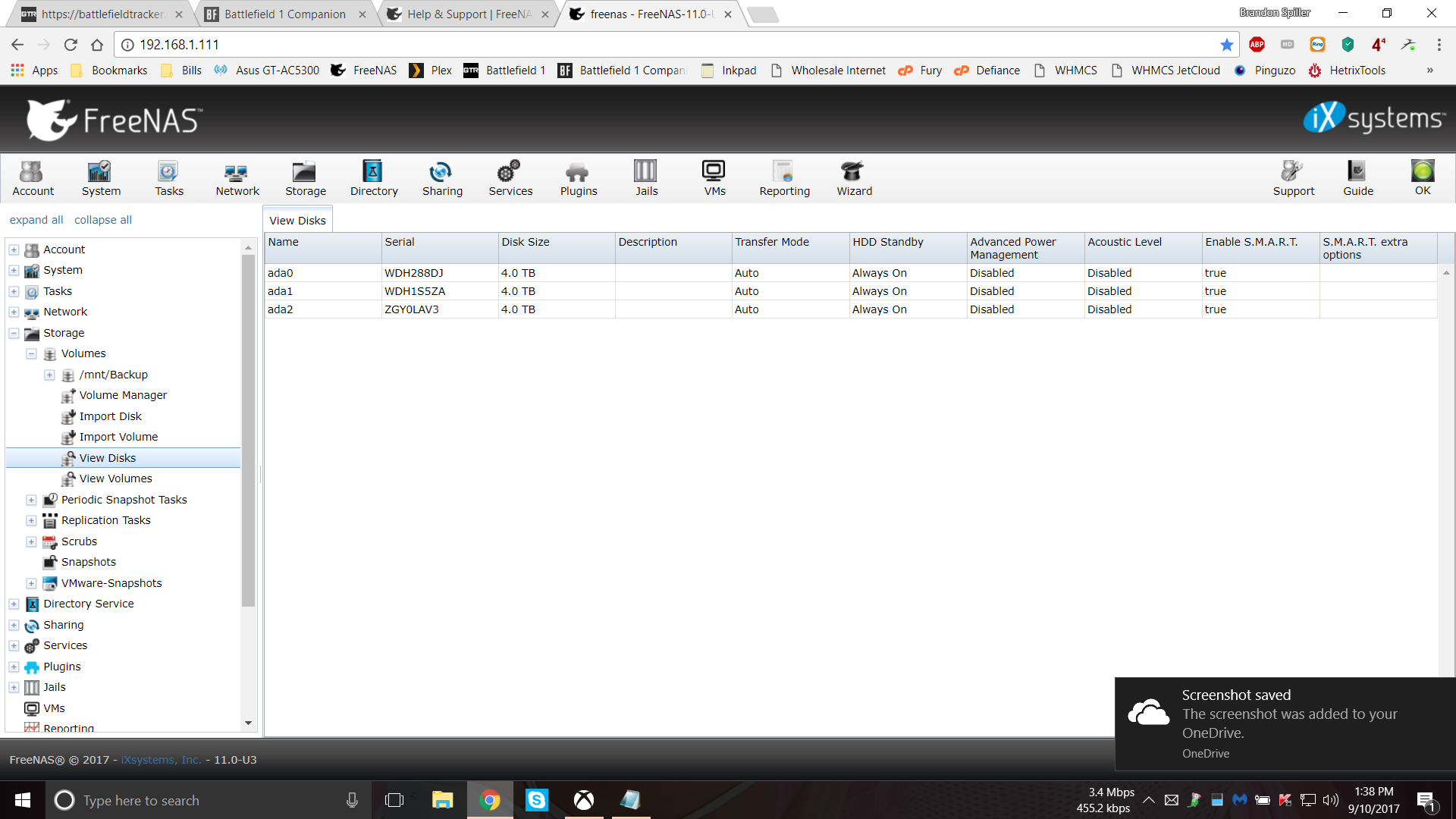1456x819 pixels.
Task: Expand the System tree node
Action: pos(14,270)
